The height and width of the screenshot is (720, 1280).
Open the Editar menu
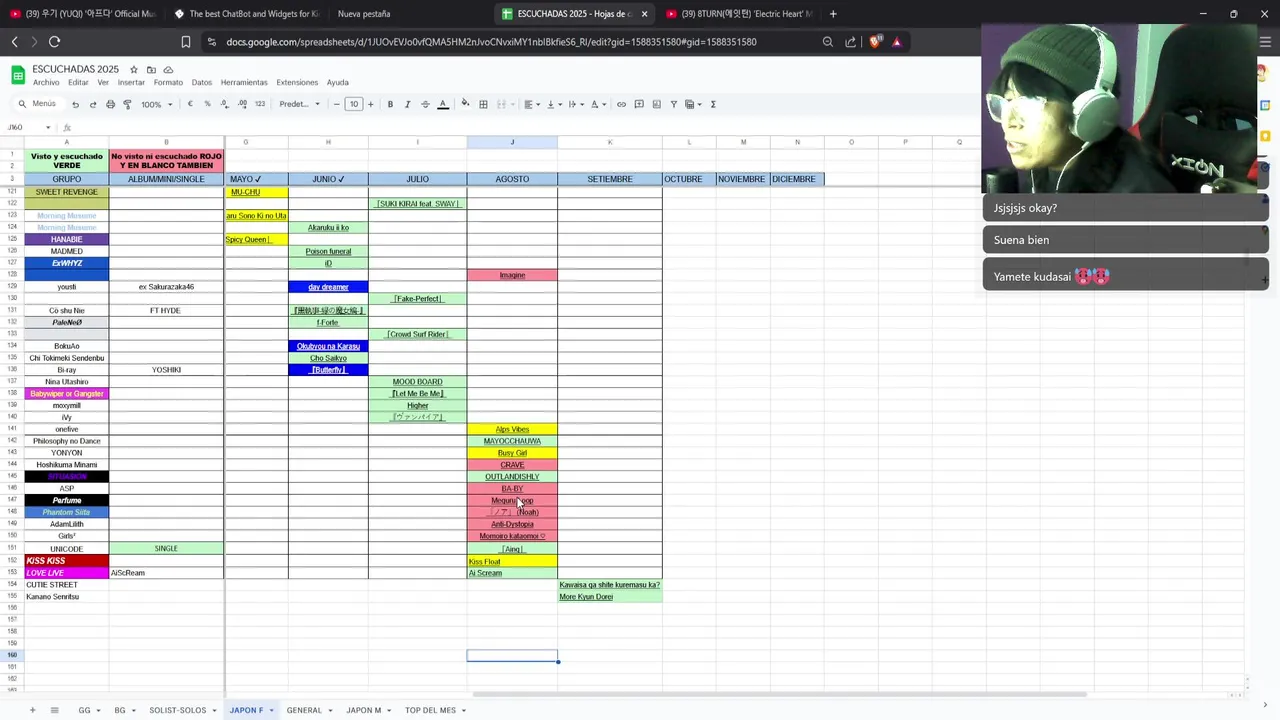pyautogui.click(x=78, y=82)
